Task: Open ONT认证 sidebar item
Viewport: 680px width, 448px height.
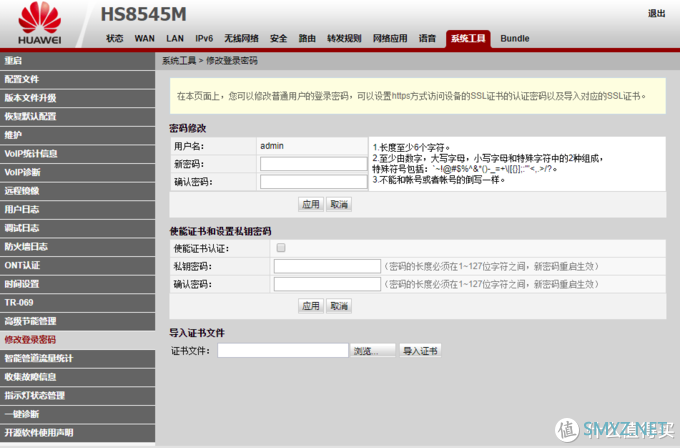Action: (x=77, y=265)
